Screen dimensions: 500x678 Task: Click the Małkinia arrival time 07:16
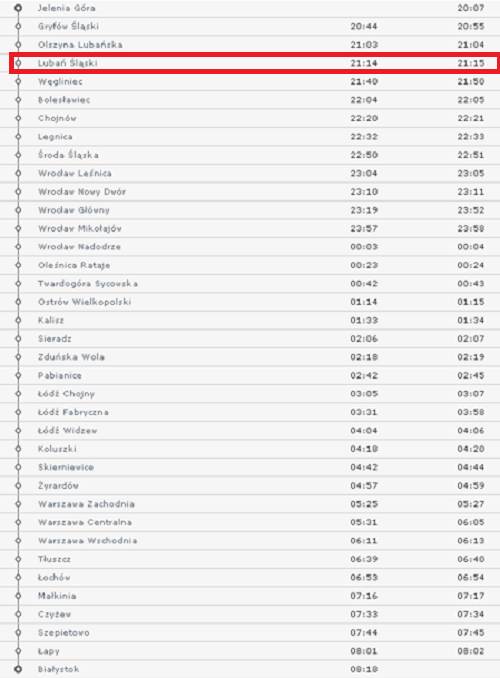[364, 596]
